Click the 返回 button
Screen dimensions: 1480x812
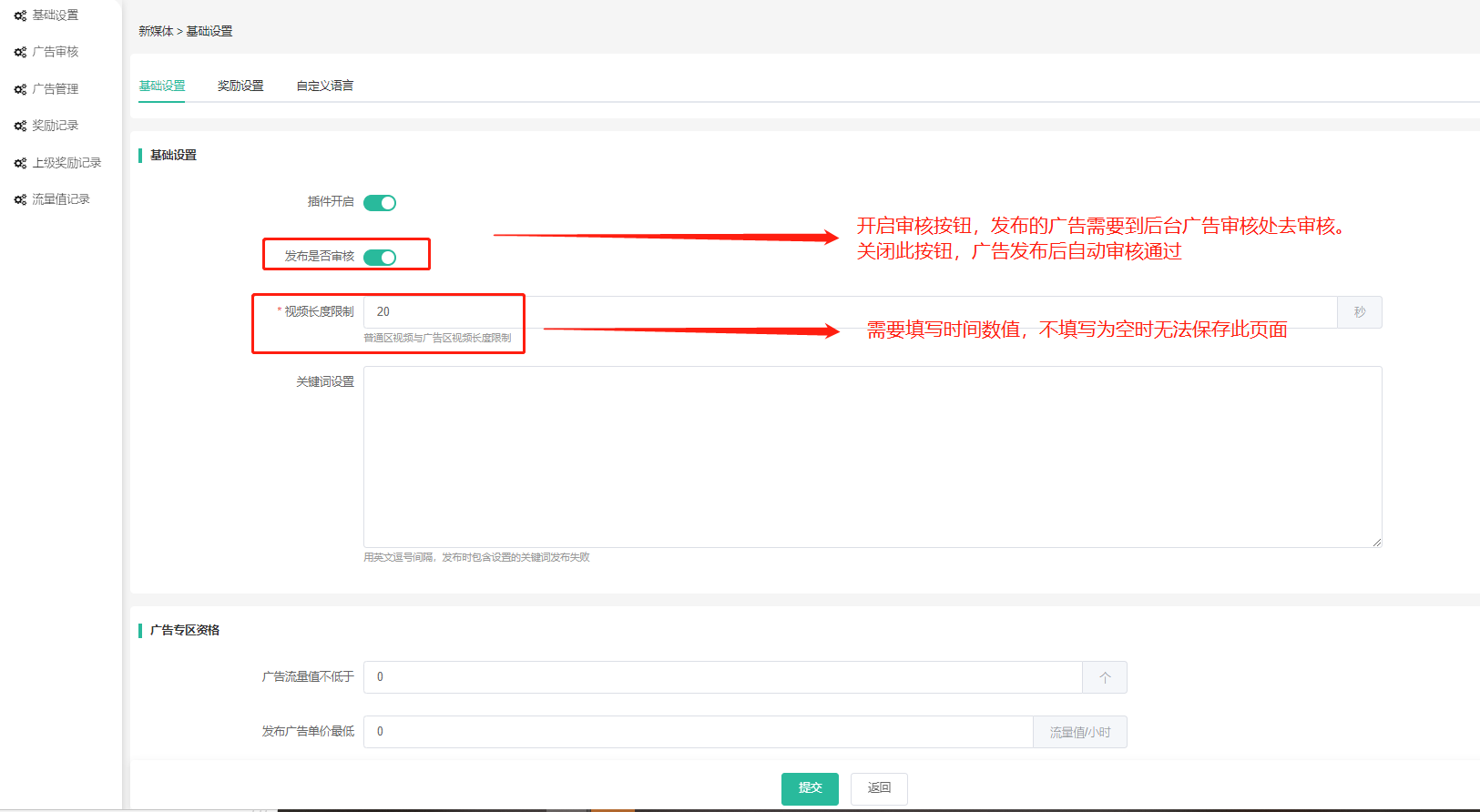[879, 788]
